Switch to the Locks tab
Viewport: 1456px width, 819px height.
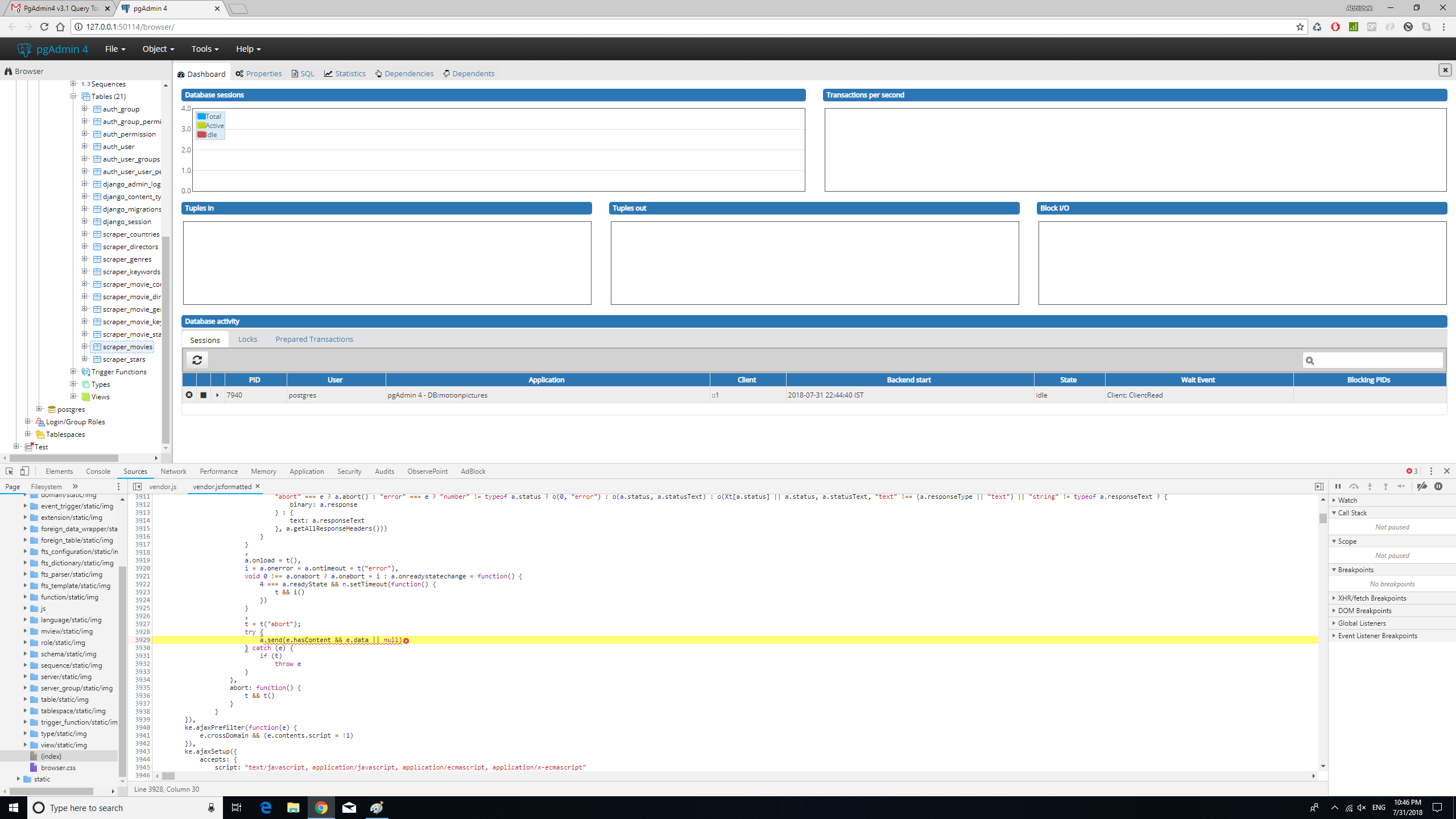[247, 339]
